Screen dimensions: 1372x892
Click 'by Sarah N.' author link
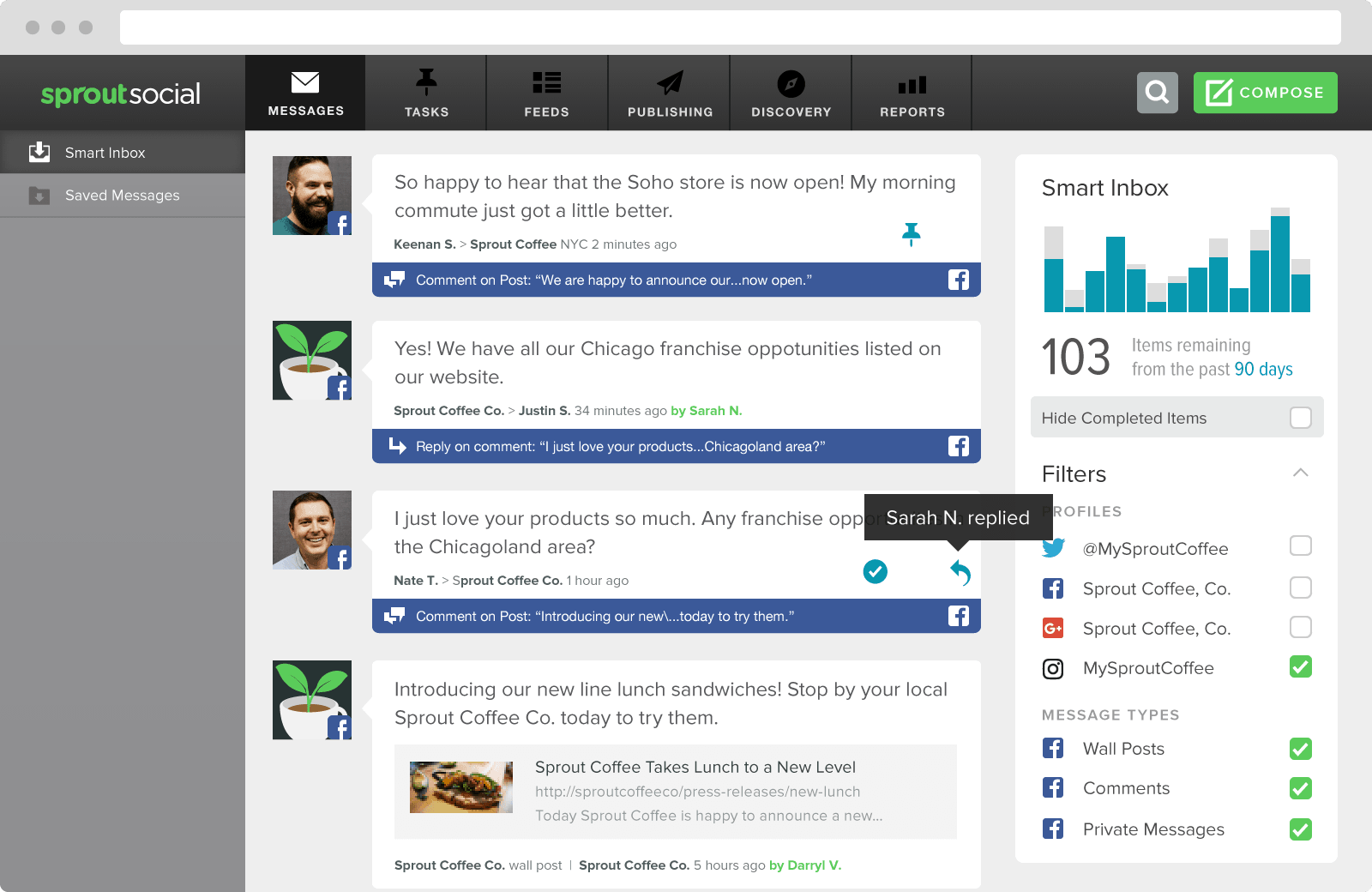(x=707, y=411)
